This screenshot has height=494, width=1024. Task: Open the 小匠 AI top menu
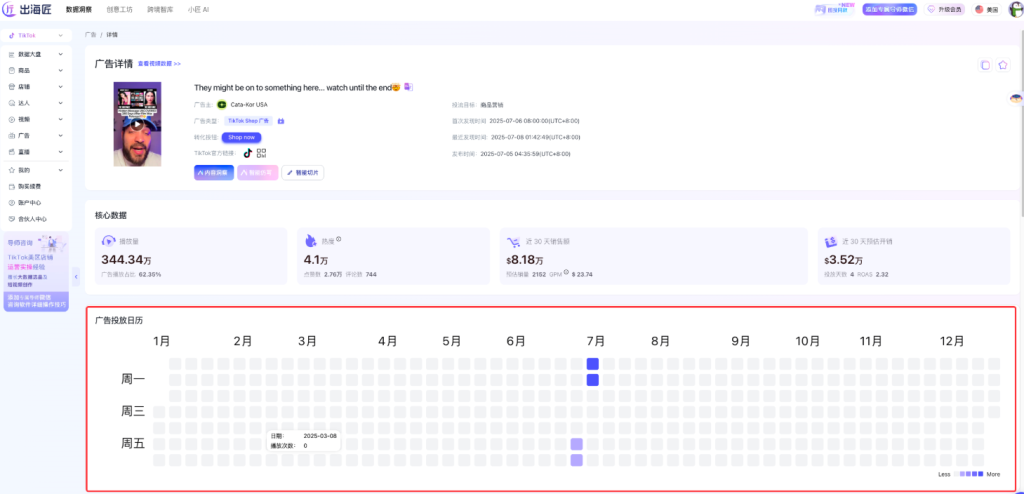(x=199, y=9)
